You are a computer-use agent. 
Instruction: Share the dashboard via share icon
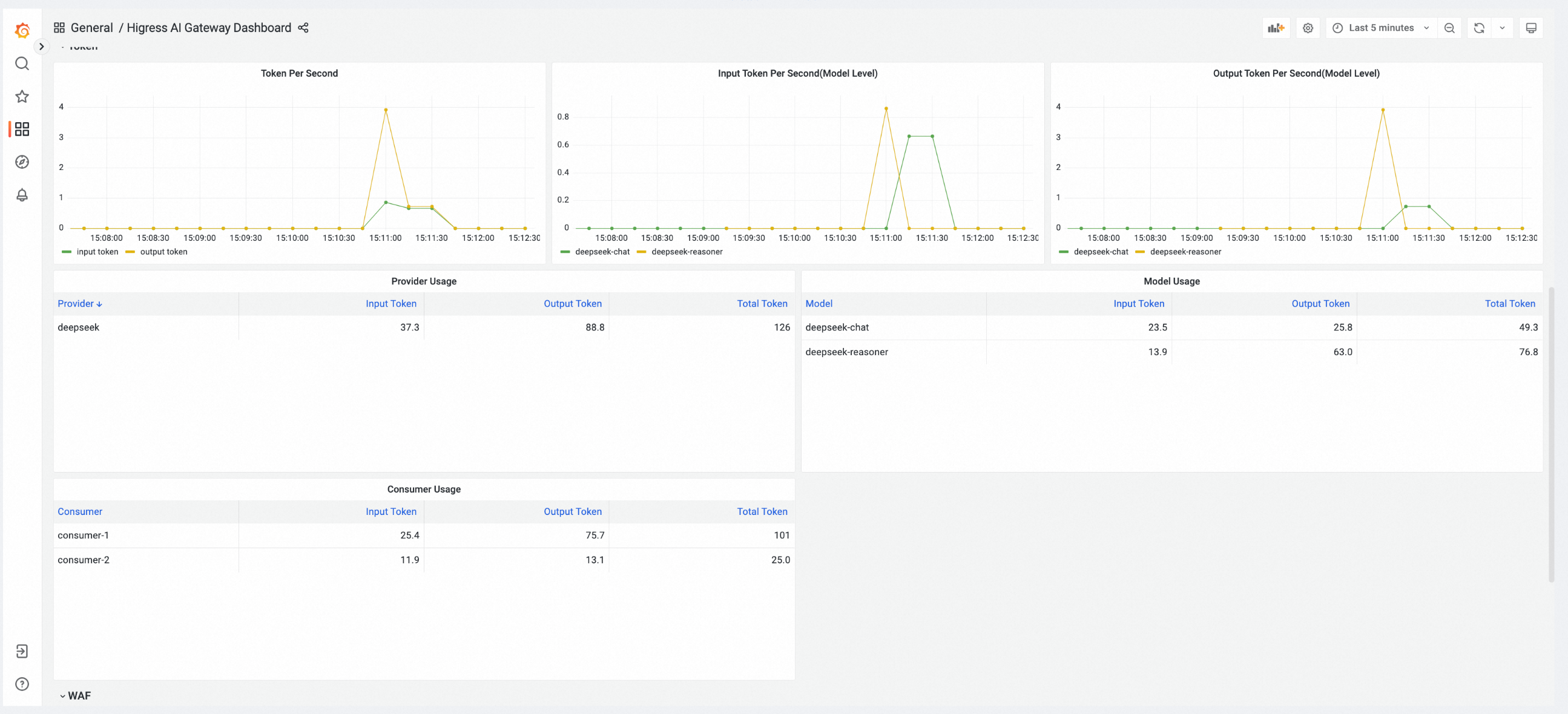(x=303, y=28)
